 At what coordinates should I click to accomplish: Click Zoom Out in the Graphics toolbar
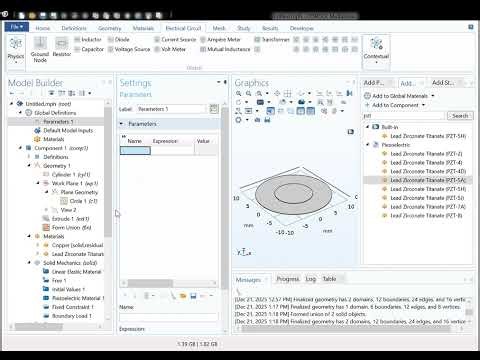249,93
